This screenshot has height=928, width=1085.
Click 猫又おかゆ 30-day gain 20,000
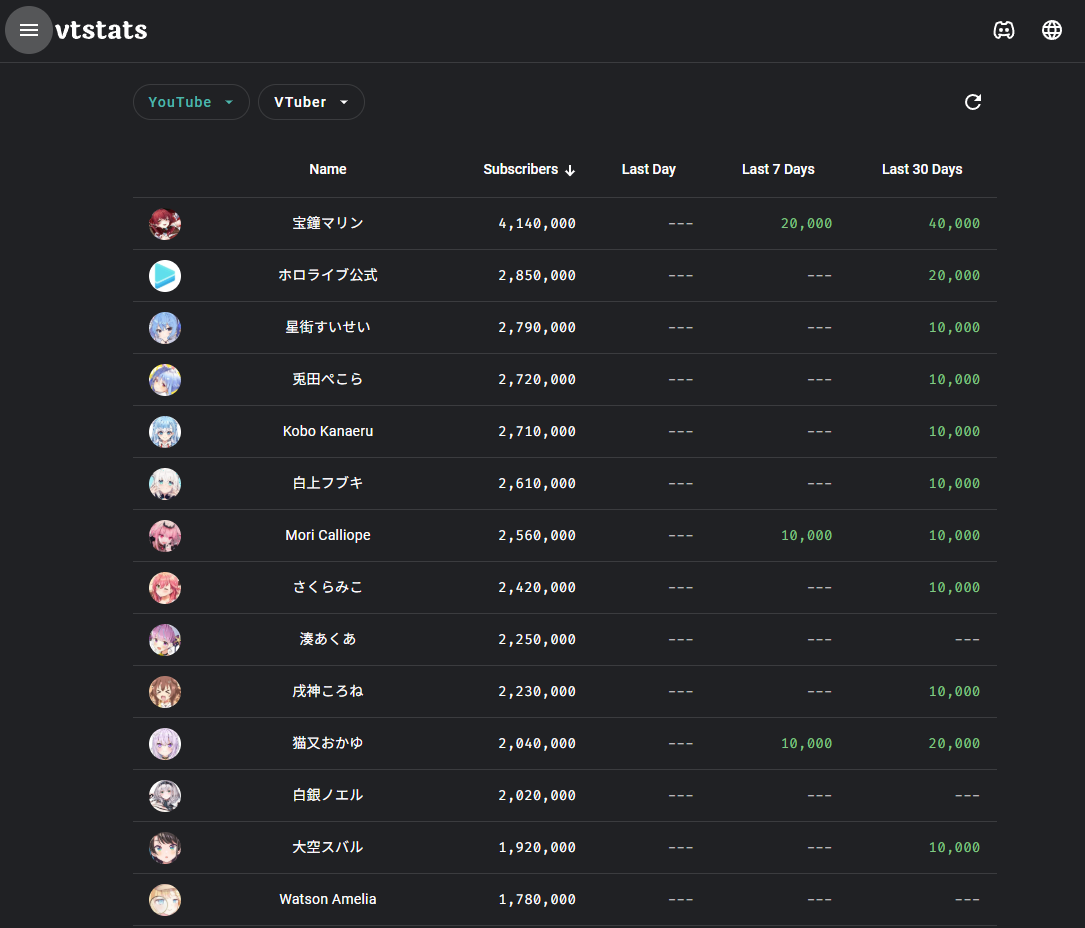(954, 743)
